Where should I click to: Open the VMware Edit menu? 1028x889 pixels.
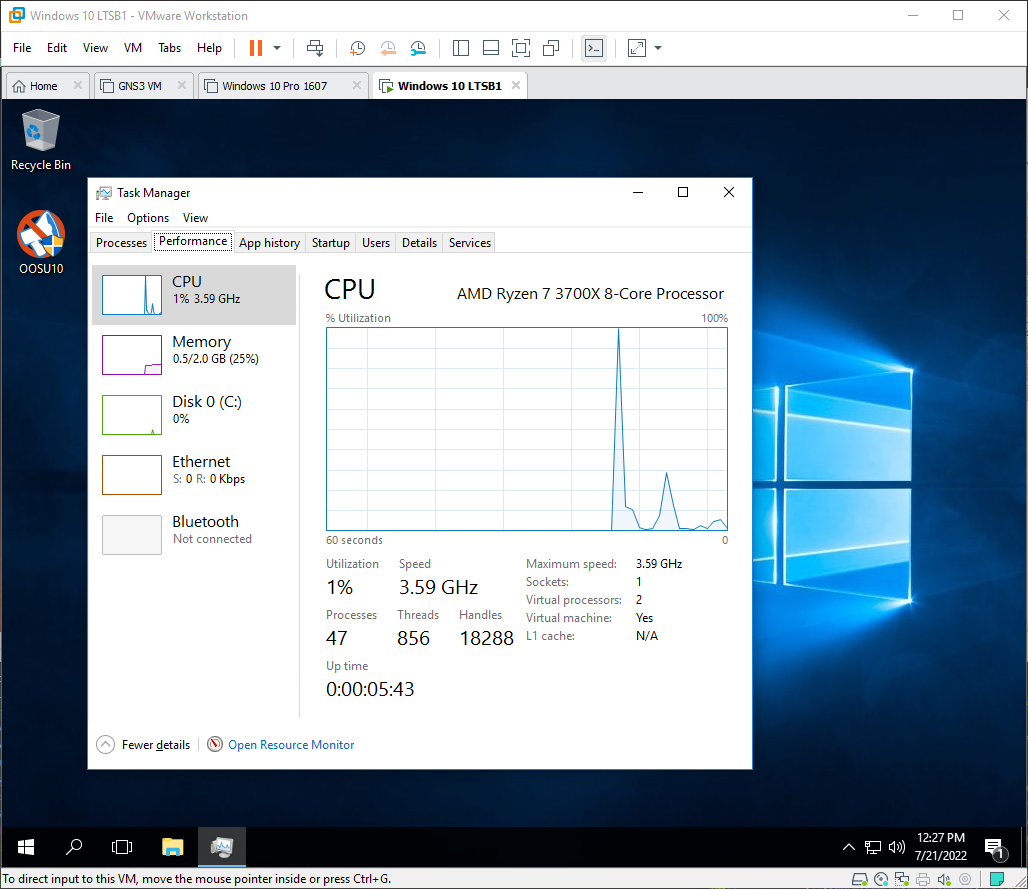click(x=57, y=48)
